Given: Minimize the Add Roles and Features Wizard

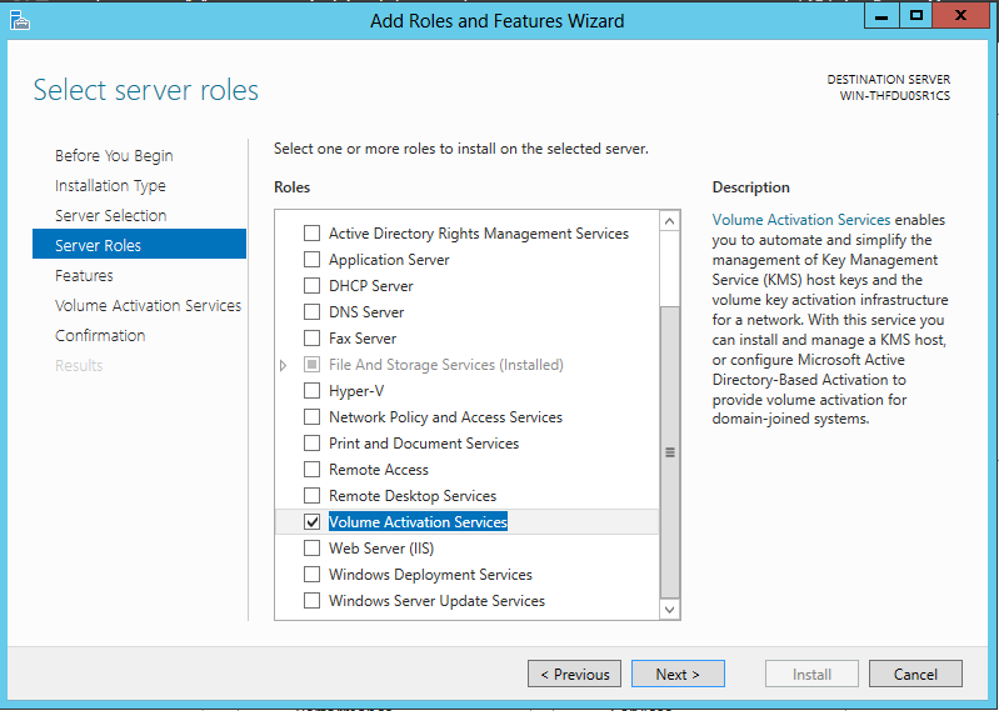Looking at the screenshot, I should pos(882,17).
